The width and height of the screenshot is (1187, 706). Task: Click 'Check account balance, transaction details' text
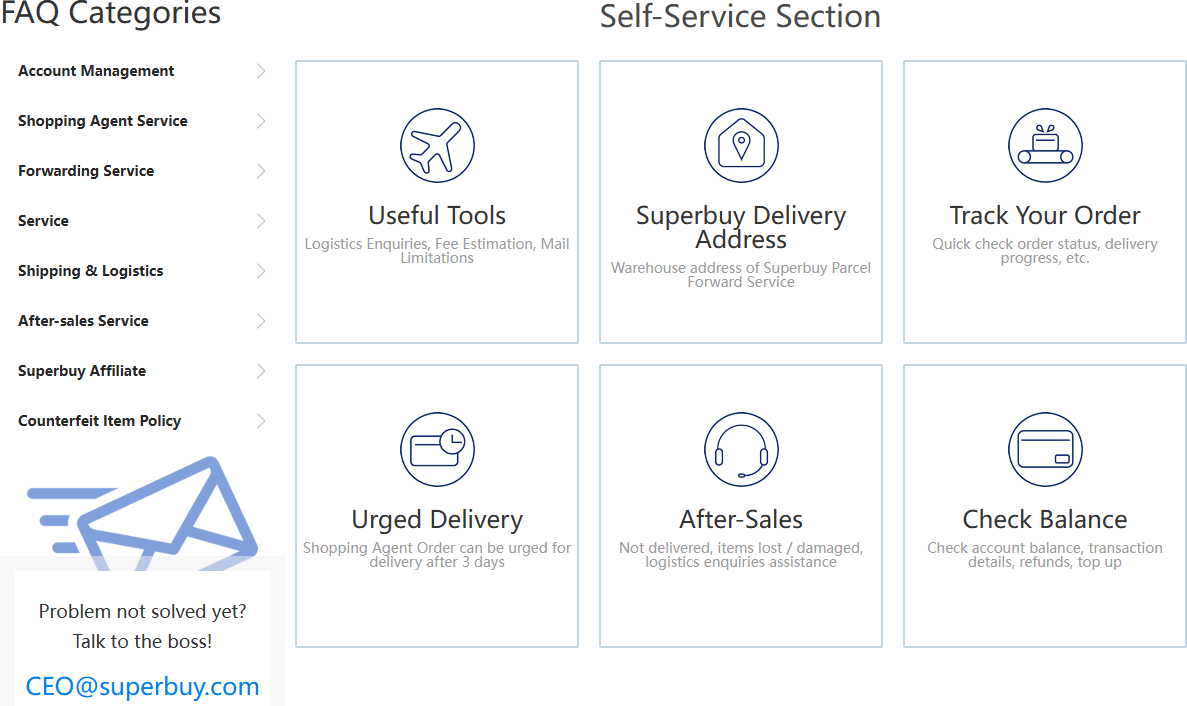point(1045,555)
